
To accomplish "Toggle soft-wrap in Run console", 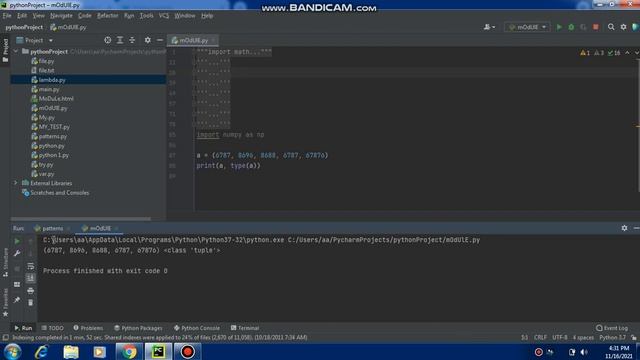I will click(31, 266).
